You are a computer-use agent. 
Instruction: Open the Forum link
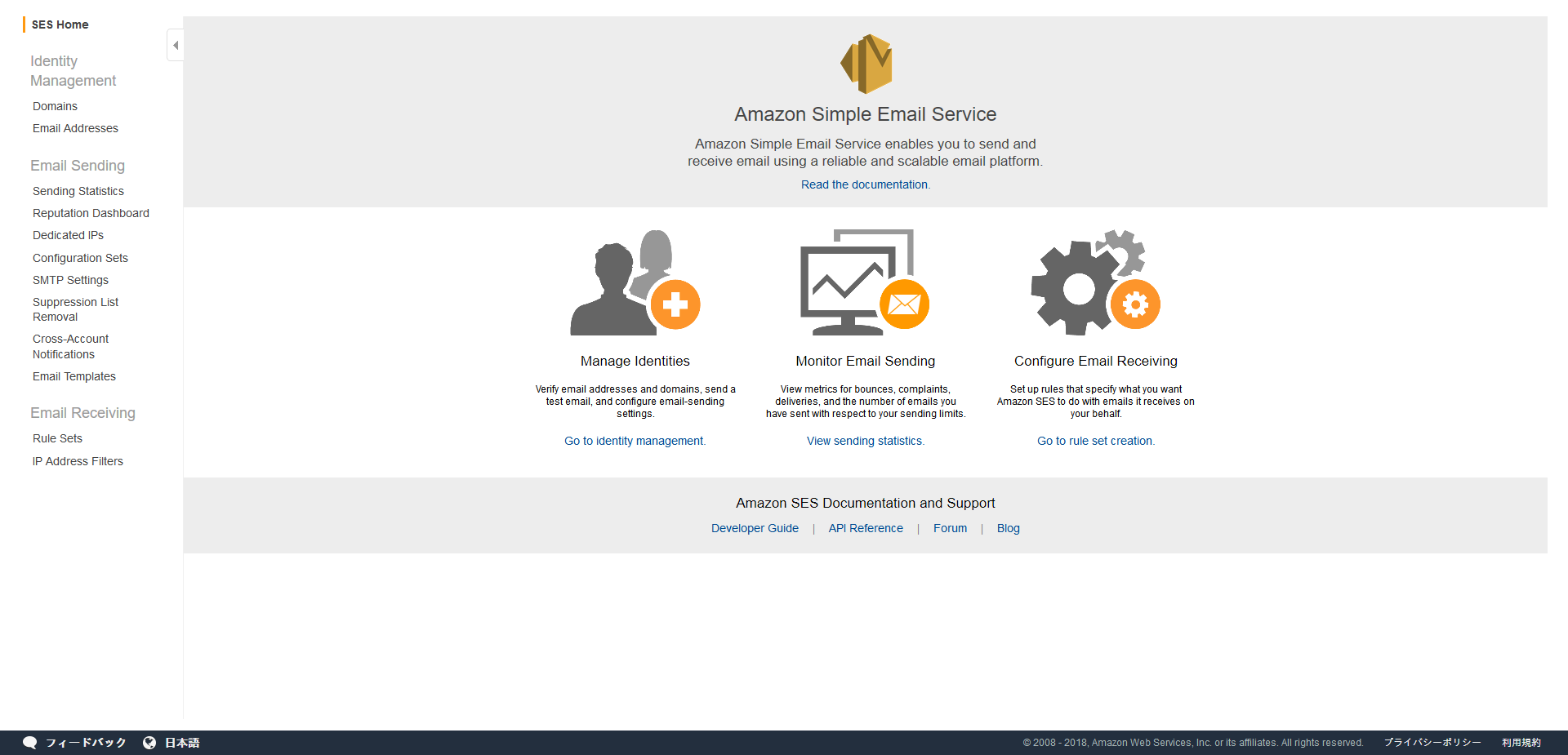click(950, 528)
